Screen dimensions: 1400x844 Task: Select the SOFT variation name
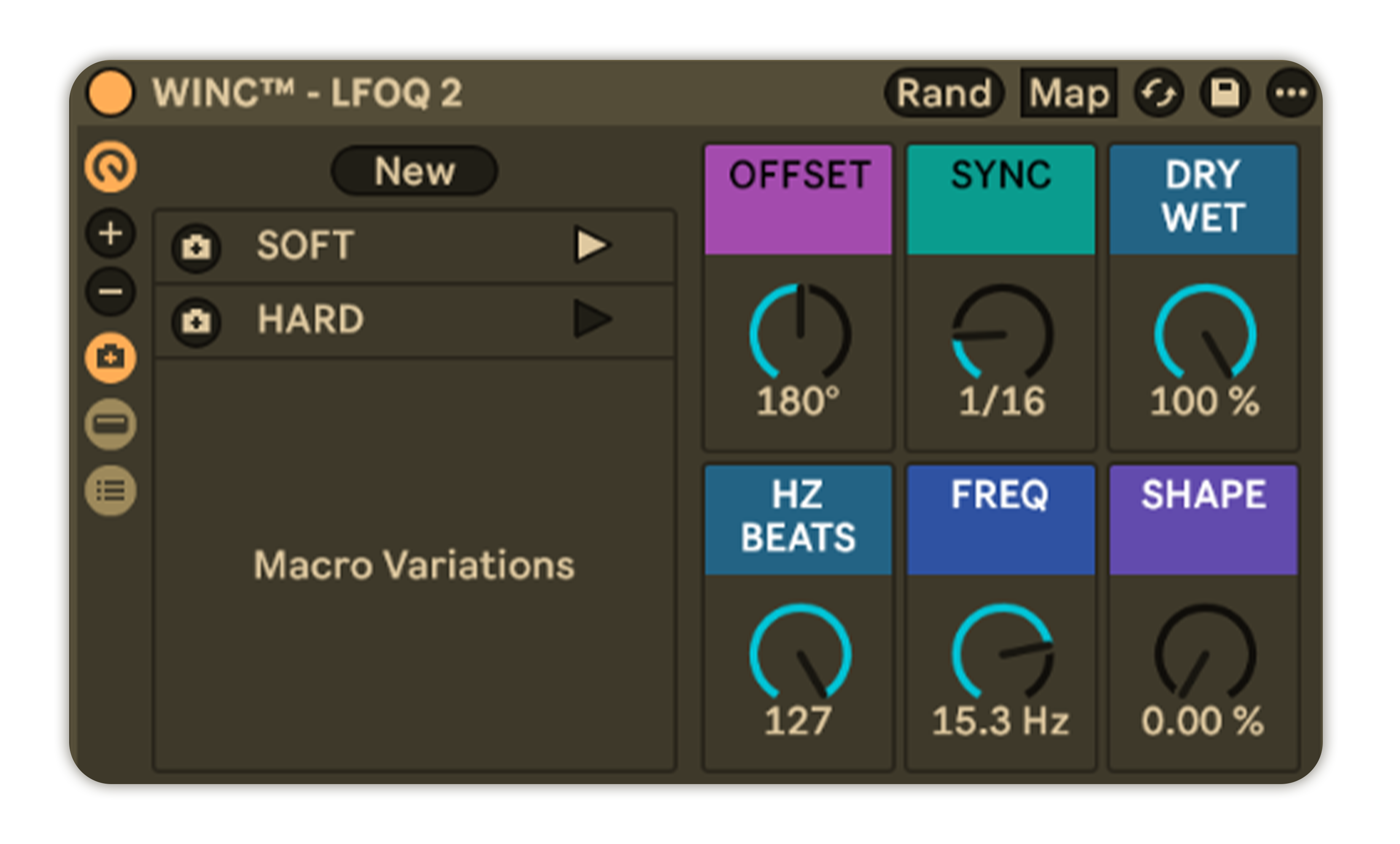tap(304, 246)
